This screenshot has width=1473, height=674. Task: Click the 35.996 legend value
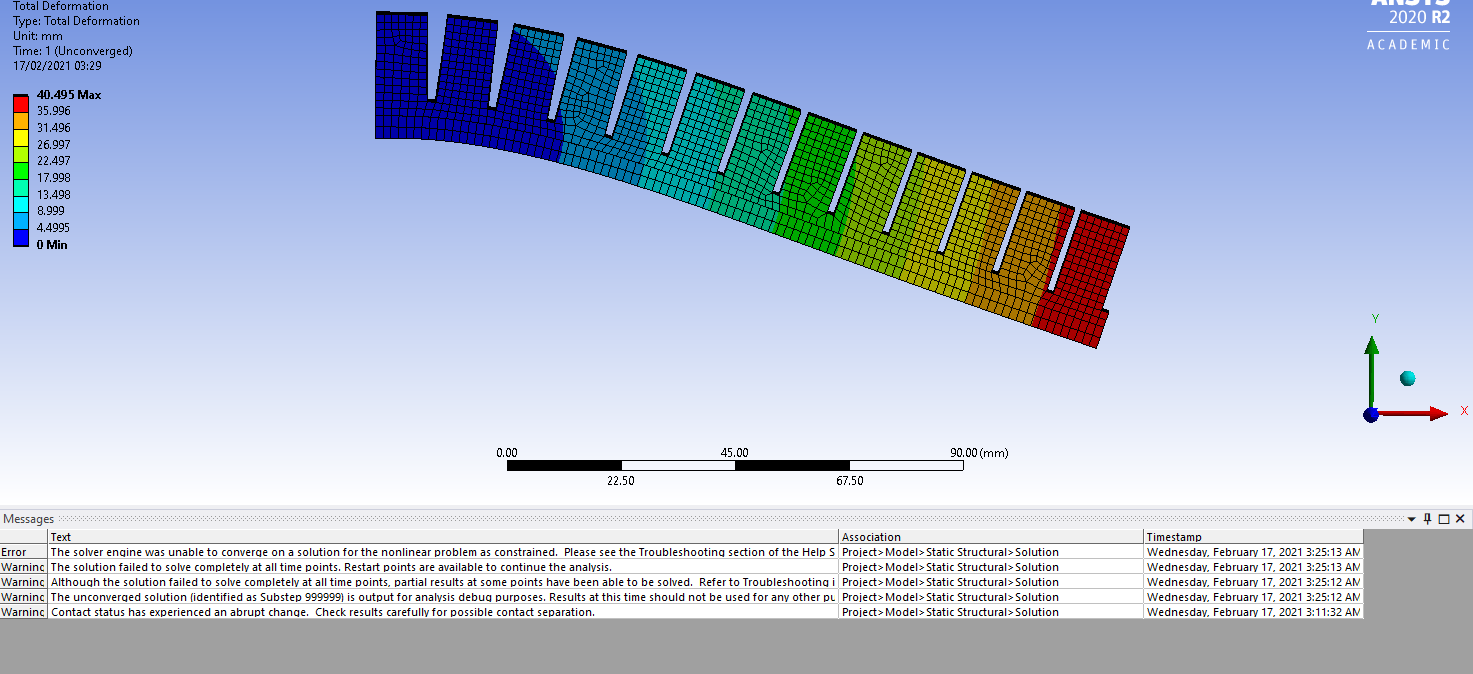click(x=53, y=111)
